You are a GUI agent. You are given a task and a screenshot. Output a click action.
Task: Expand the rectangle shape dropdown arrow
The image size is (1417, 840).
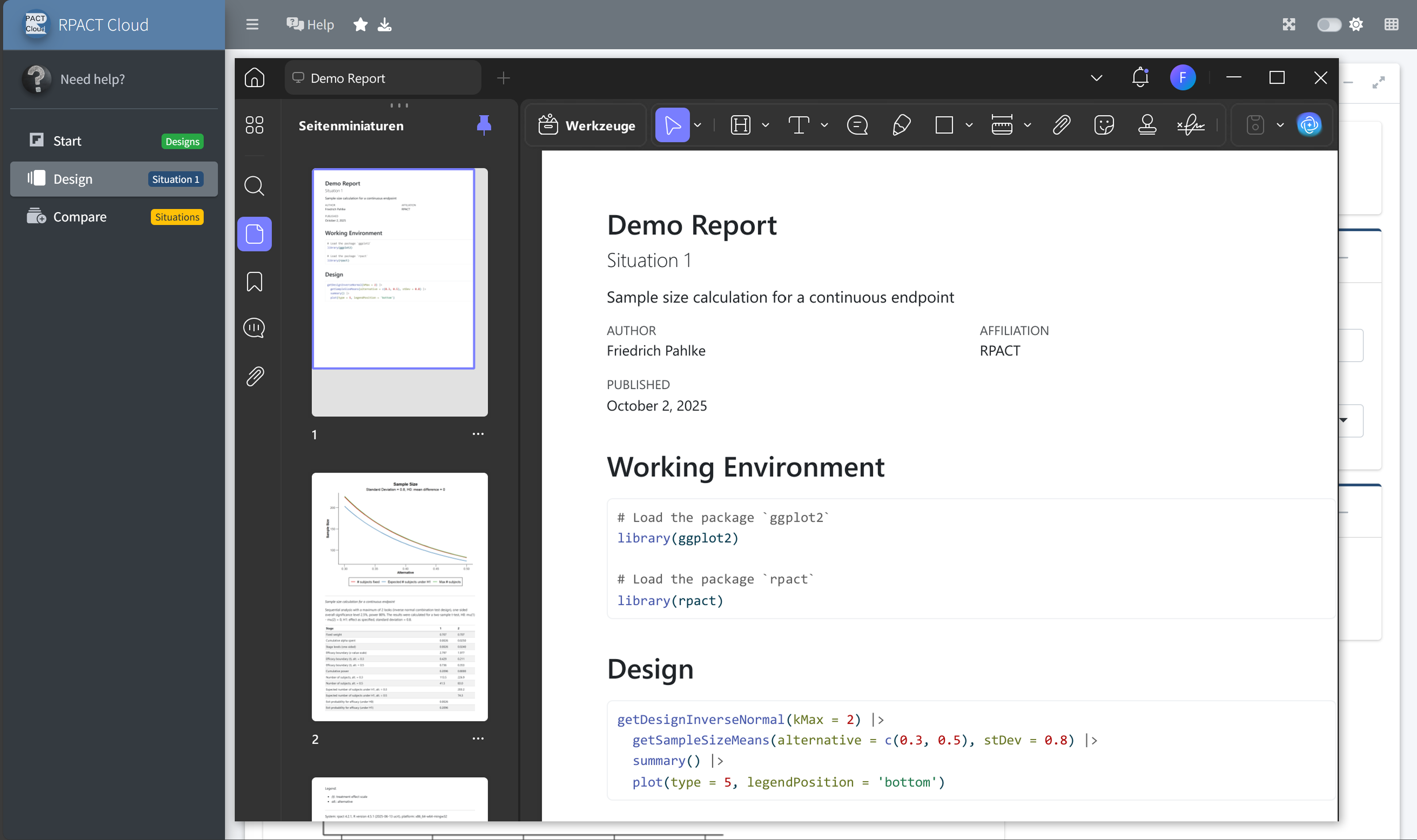969,125
